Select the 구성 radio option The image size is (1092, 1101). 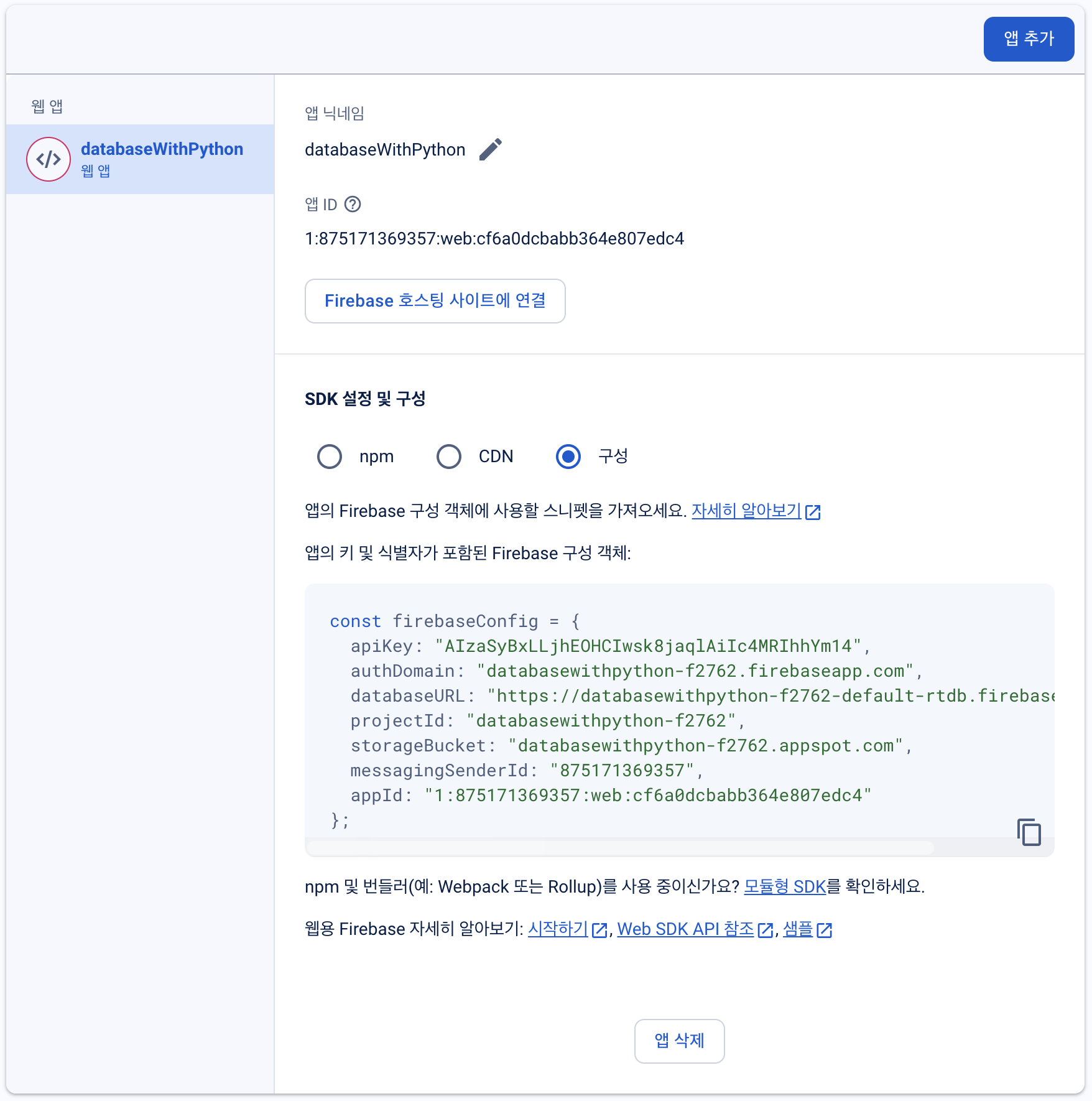point(568,456)
